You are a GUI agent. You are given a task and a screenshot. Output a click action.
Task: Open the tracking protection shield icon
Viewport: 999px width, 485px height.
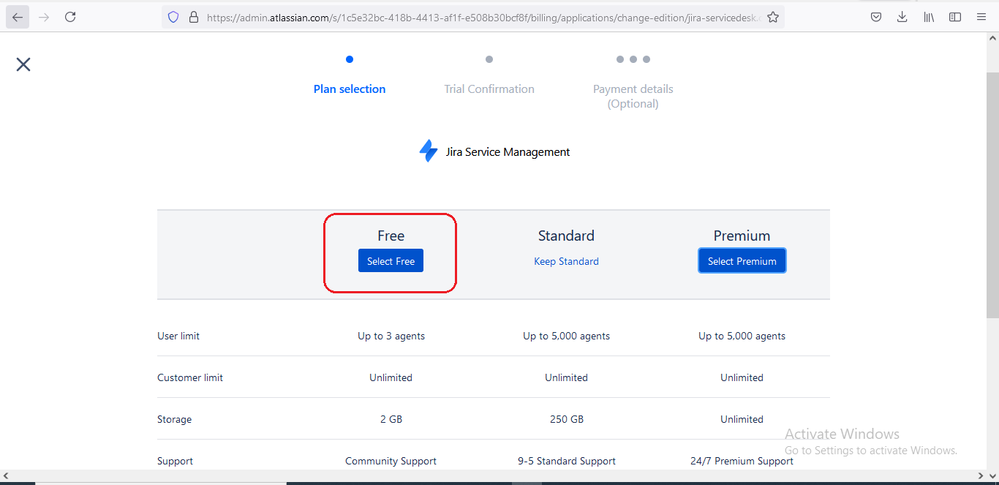point(173,17)
